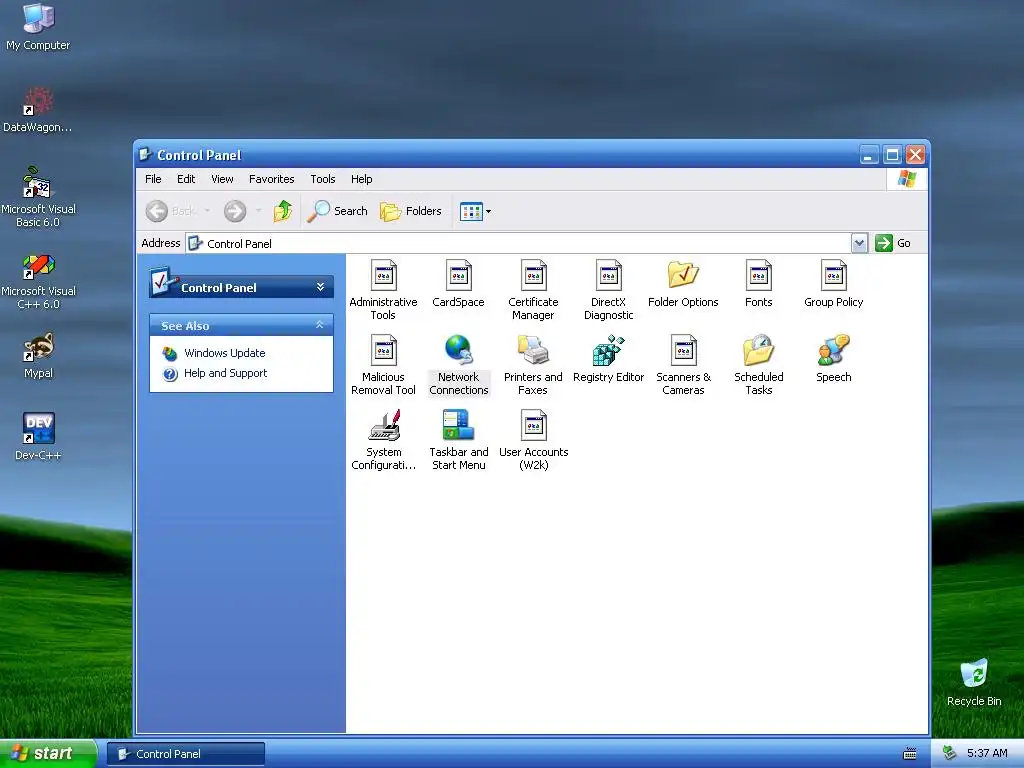
Task: Open Printers and Faxes
Action: [534, 365]
